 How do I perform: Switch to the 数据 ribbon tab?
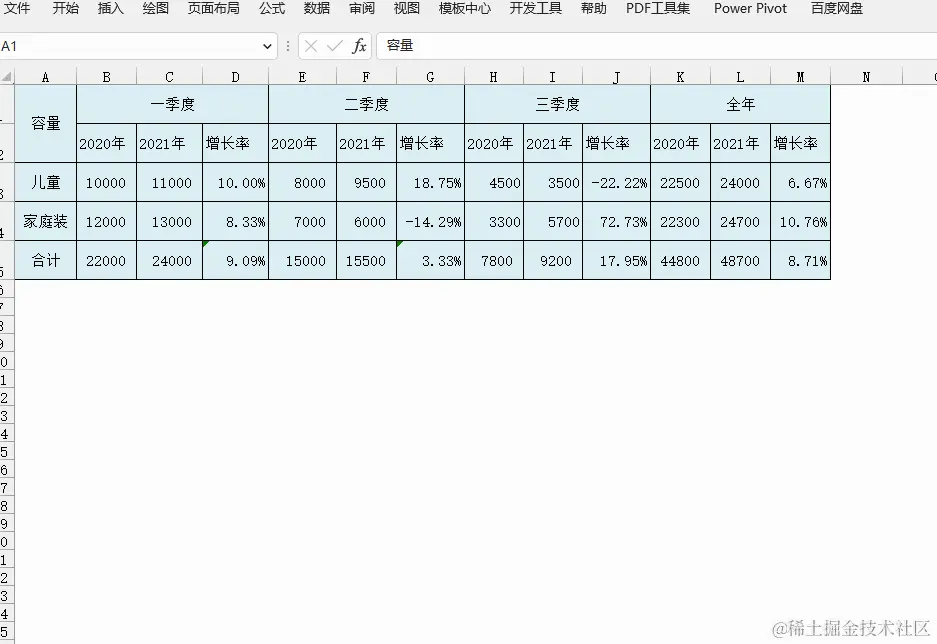[x=315, y=9]
